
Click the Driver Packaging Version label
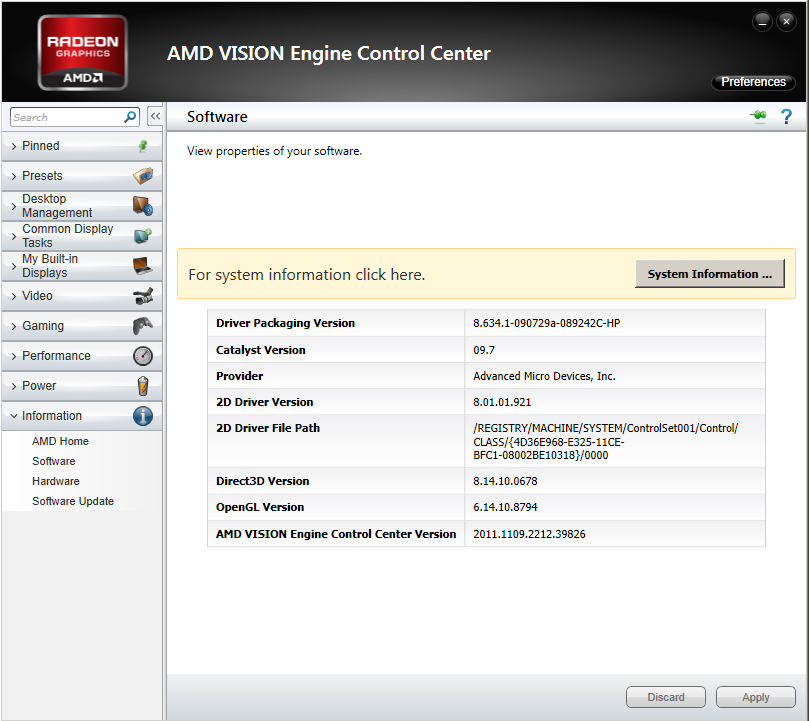tap(285, 323)
